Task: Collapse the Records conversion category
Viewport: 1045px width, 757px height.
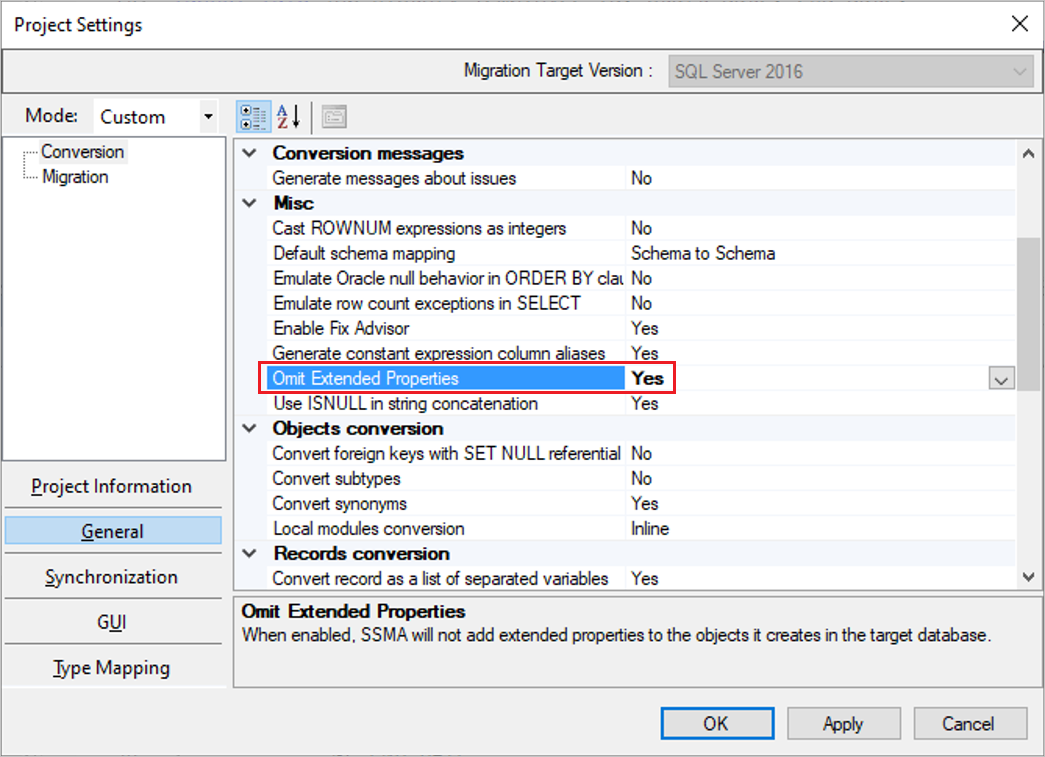Action: (249, 553)
